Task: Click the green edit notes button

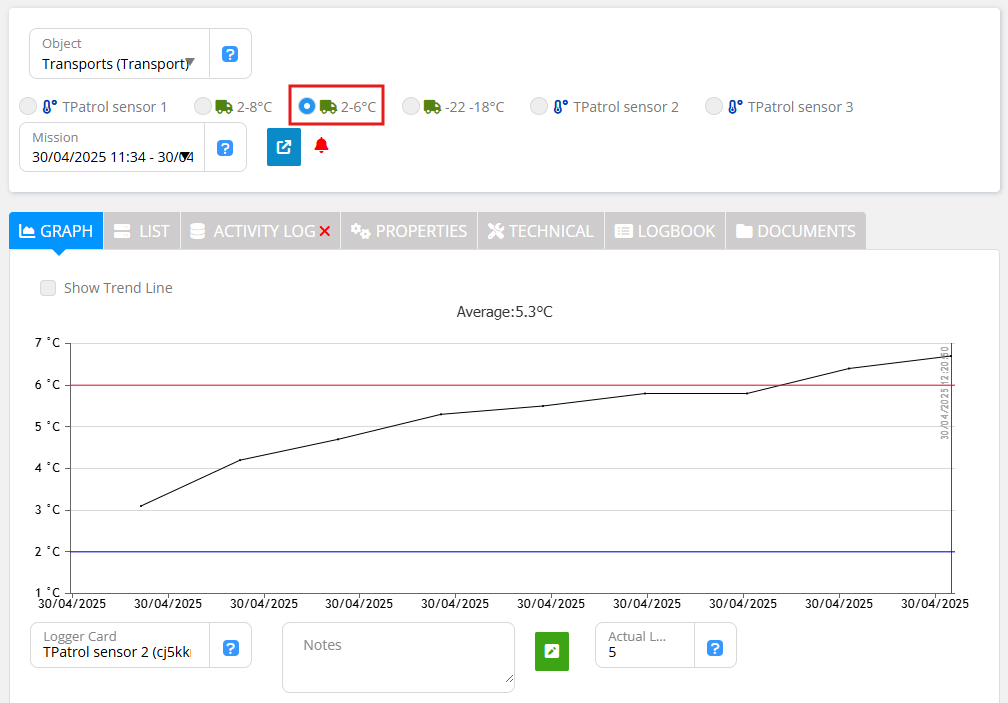Action: click(551, 651)
